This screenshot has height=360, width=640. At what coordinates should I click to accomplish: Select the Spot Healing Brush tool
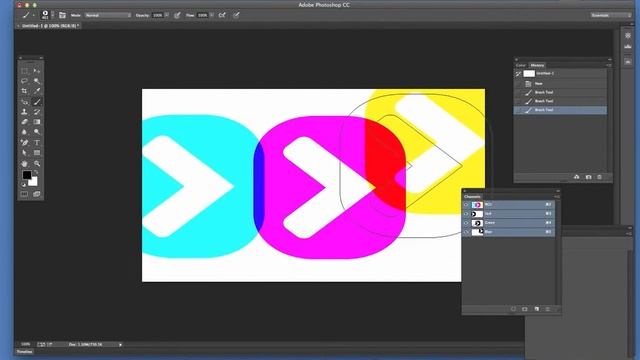tap(24, 102)
